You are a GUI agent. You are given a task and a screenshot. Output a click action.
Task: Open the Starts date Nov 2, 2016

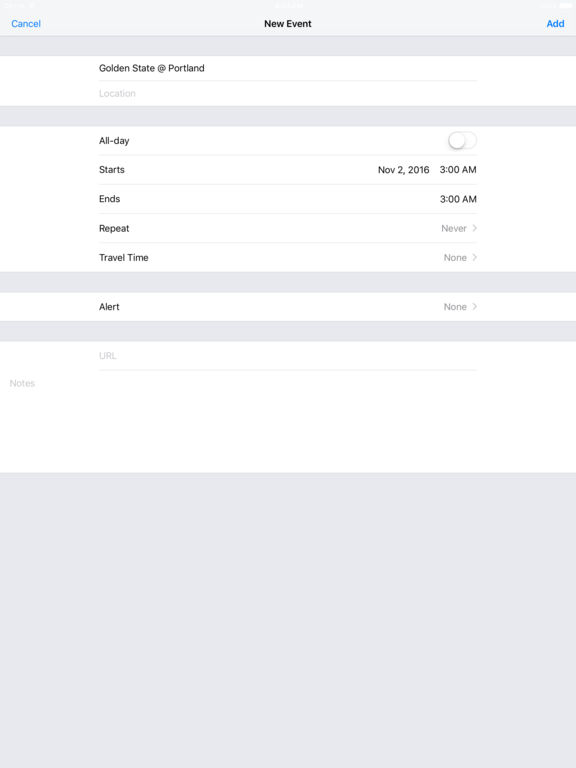403,170
